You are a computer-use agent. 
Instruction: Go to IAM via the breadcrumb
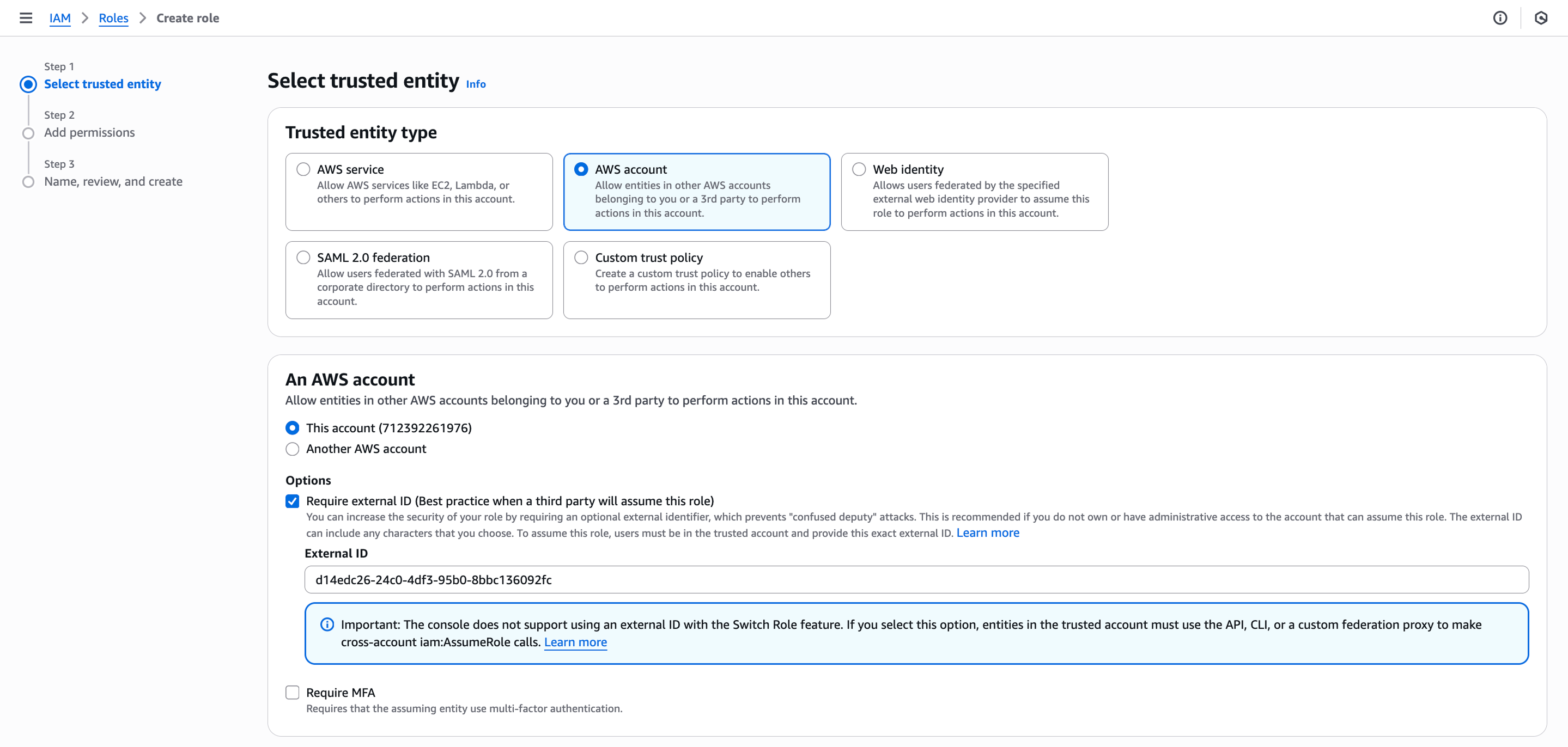(59, 17)
